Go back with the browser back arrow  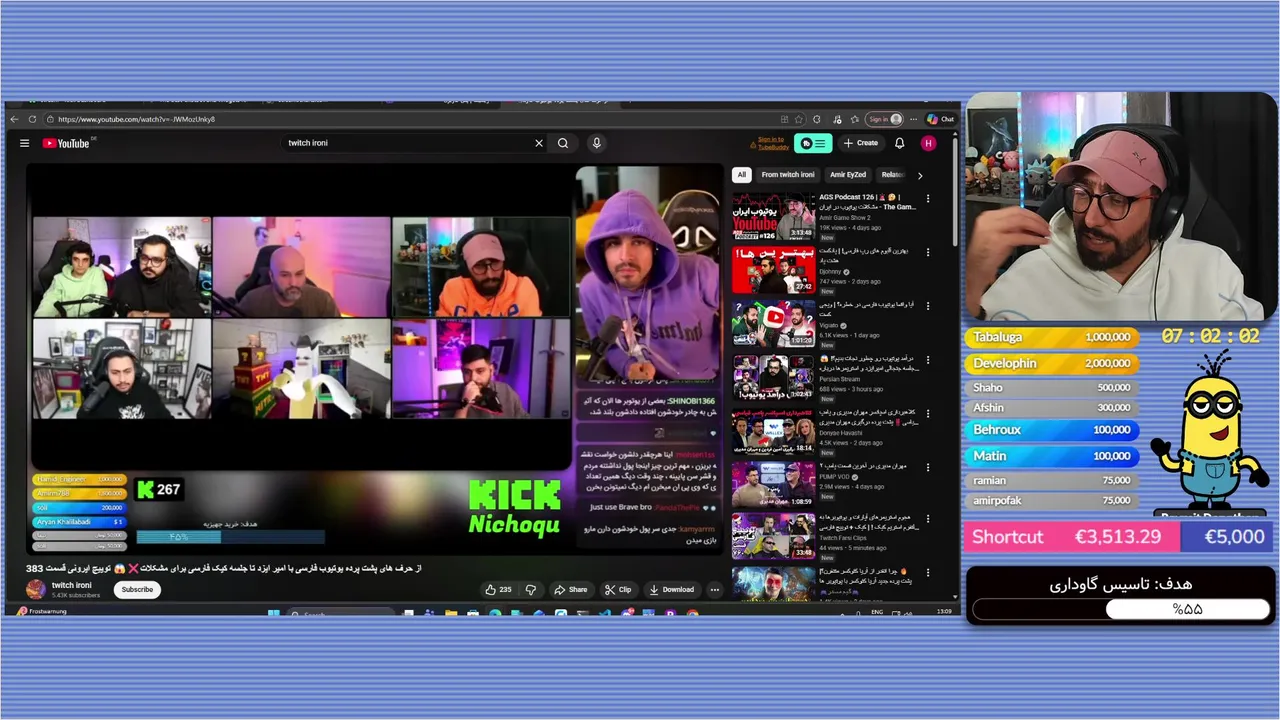pos(15,119)
